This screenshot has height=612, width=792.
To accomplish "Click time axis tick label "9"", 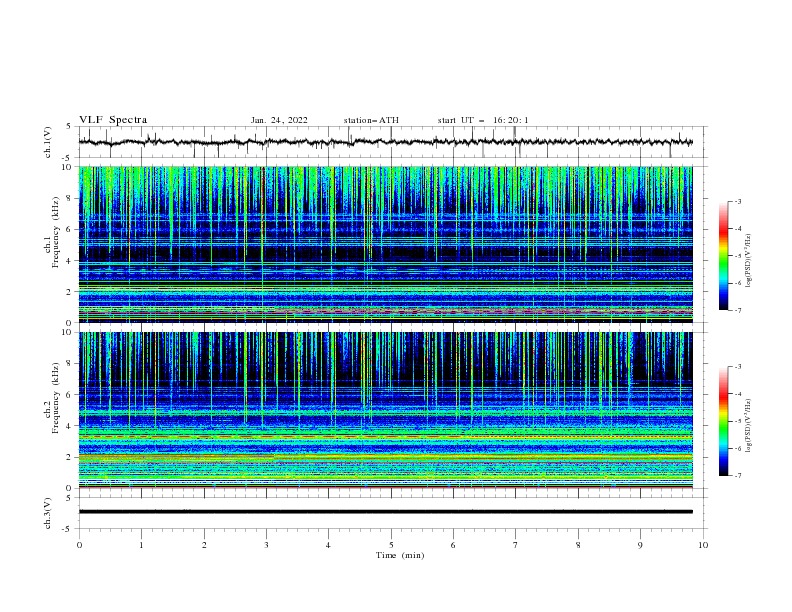I will point(640,545).
